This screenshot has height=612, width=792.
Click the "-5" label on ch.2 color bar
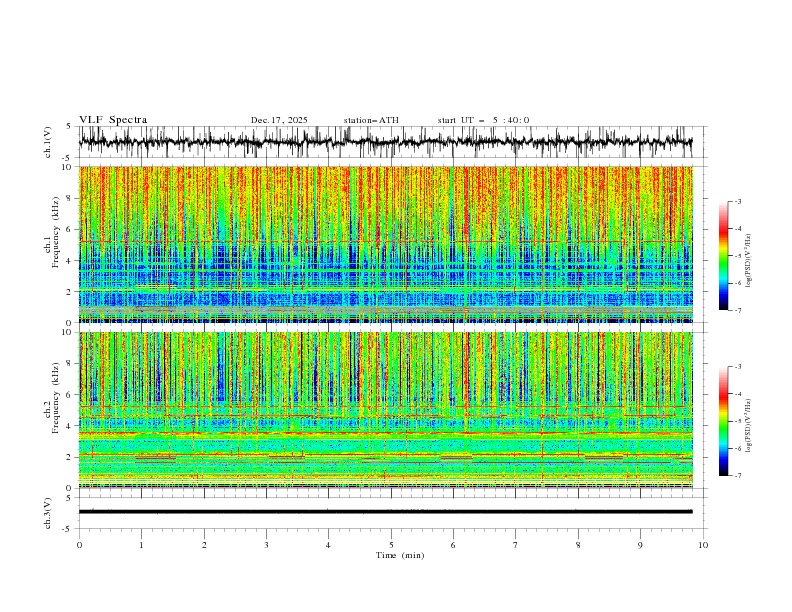click(738, 421)
